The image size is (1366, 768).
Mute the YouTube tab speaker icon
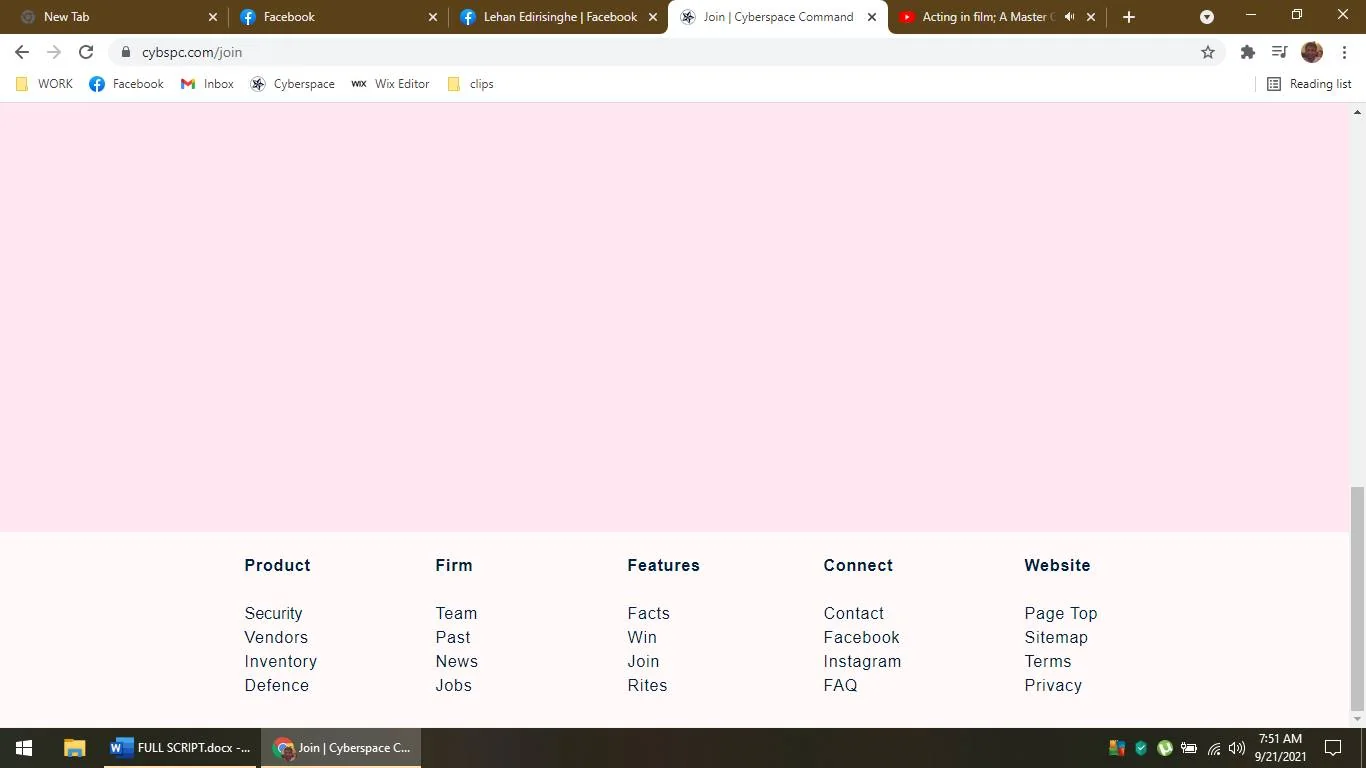1069,17
